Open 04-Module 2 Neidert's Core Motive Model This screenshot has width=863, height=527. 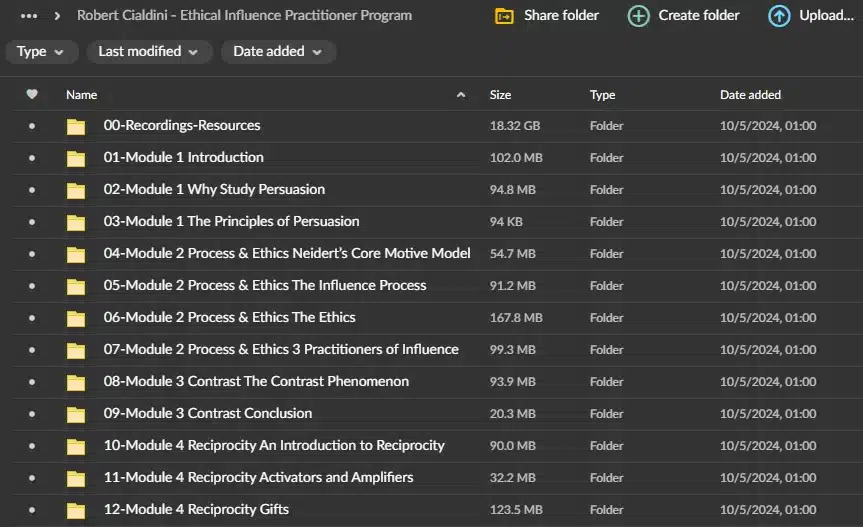pyautogui.click(x=287, y=253)
